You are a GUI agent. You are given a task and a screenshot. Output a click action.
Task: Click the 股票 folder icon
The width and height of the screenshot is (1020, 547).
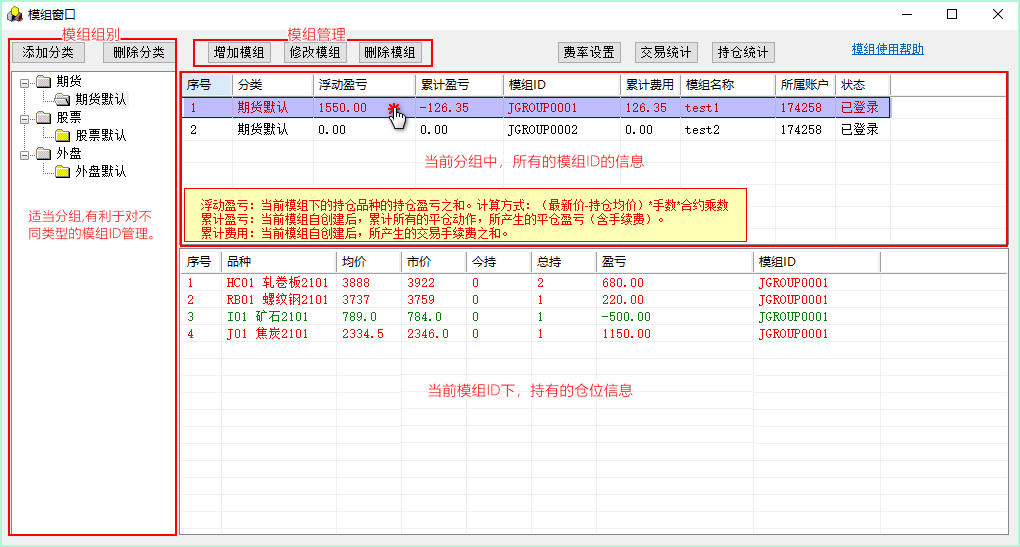point(44,118)
